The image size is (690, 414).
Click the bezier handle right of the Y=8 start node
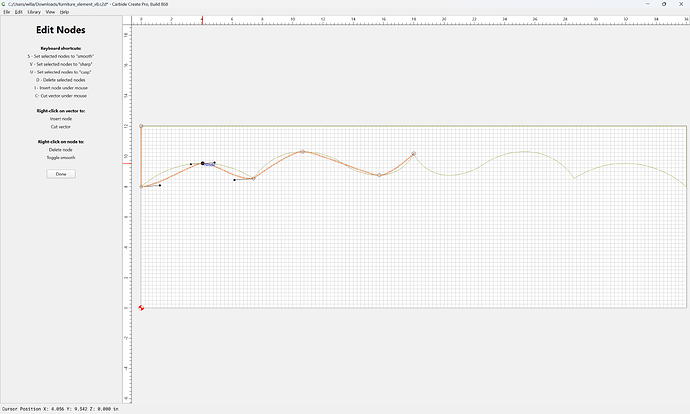click(x=160, y=185)
